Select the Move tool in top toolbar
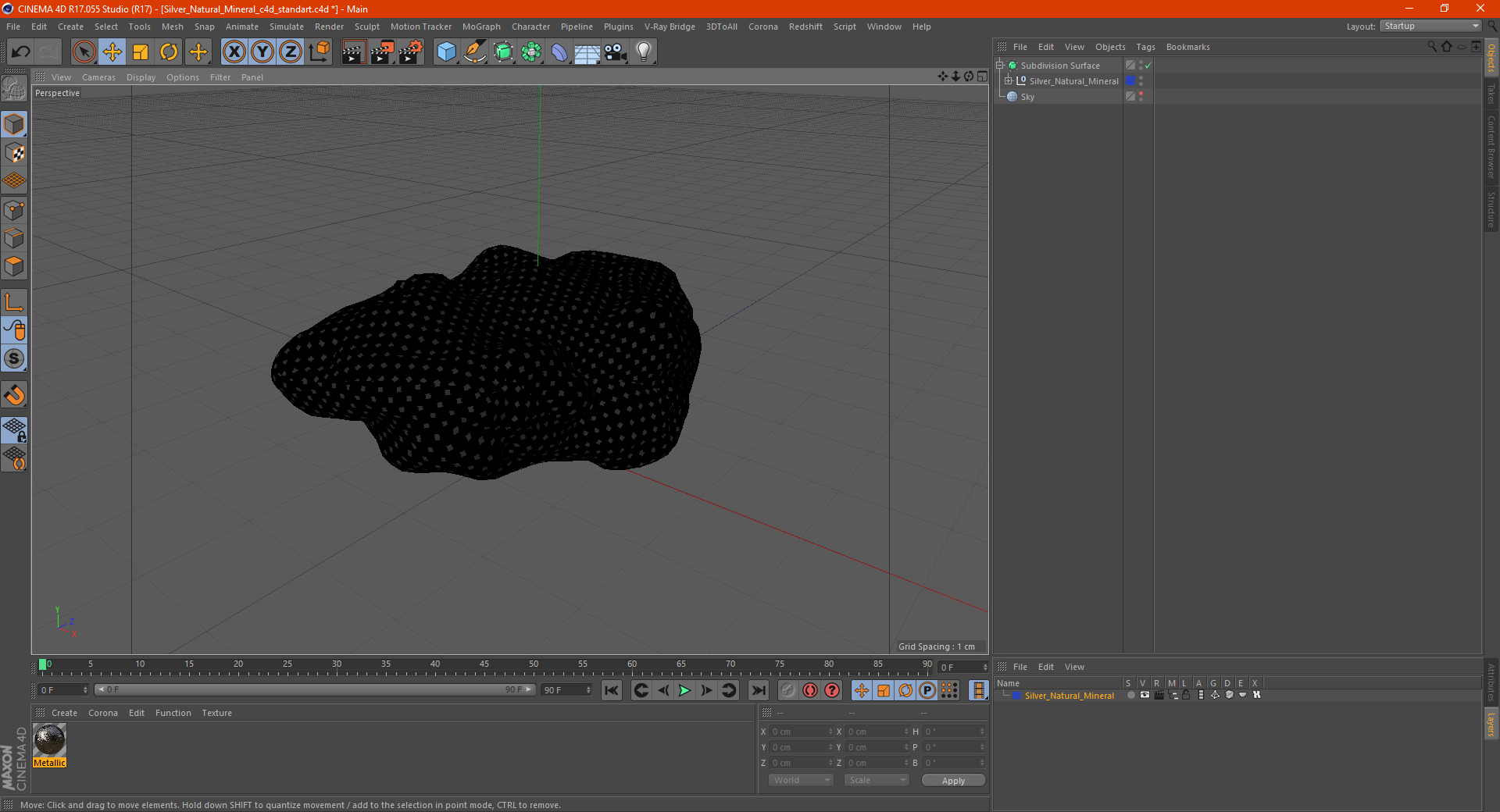The image size is (1500, 812). [x=112, y=52]
